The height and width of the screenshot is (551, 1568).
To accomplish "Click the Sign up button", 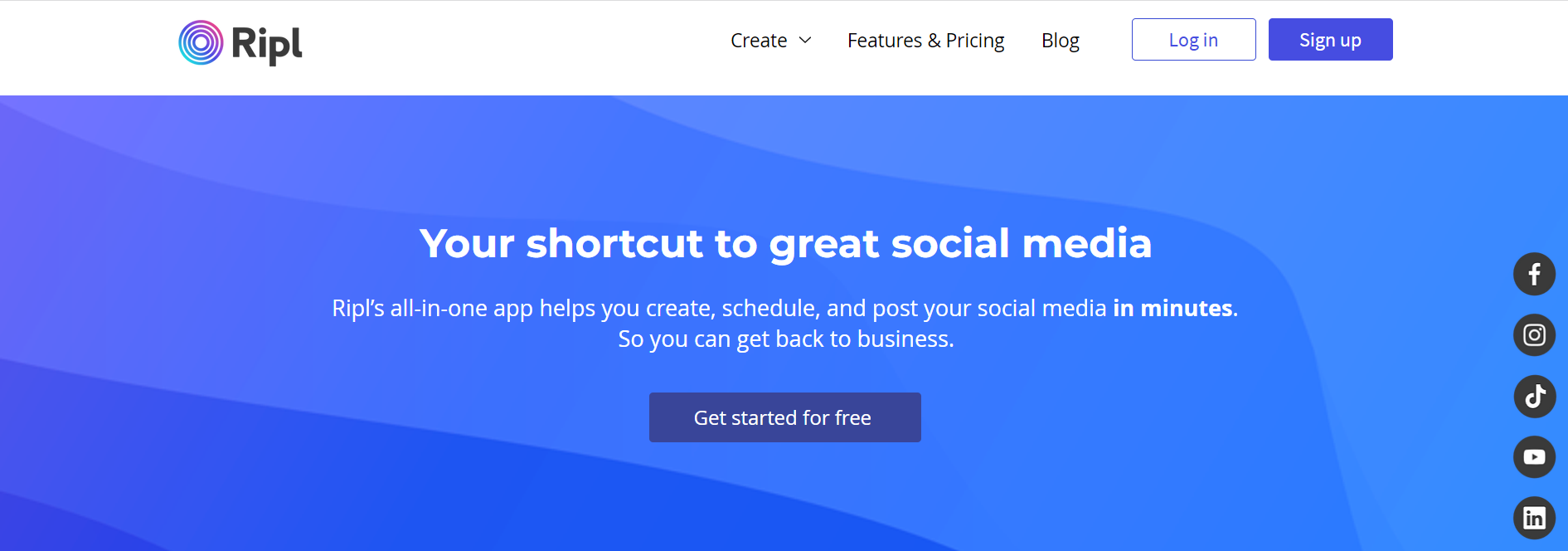I will [1330, 40].
